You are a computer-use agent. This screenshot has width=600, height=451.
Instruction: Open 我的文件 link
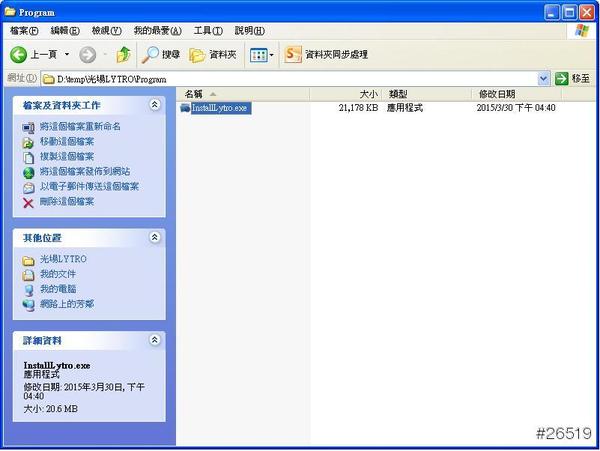point(58,274)
